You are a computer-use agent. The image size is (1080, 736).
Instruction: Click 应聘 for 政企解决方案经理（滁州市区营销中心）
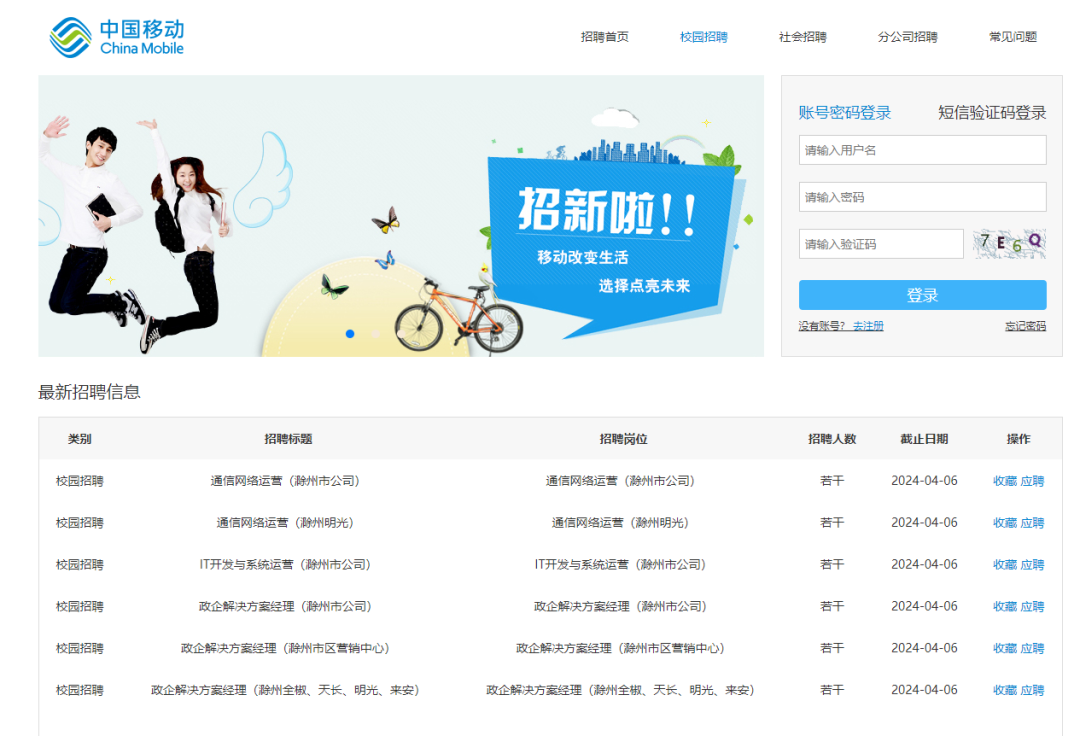coord(1032,649)
